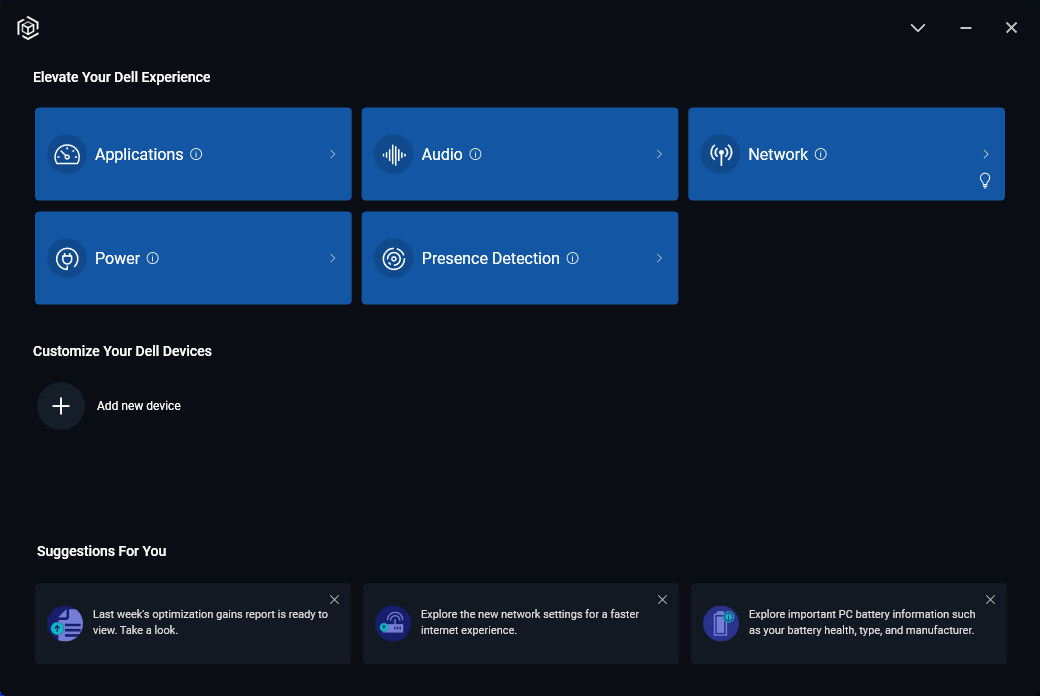This screenshot has width=1040, height=696.
Task: Click the lightbulb tip icon on Network tile
Action: click(985, 180)
